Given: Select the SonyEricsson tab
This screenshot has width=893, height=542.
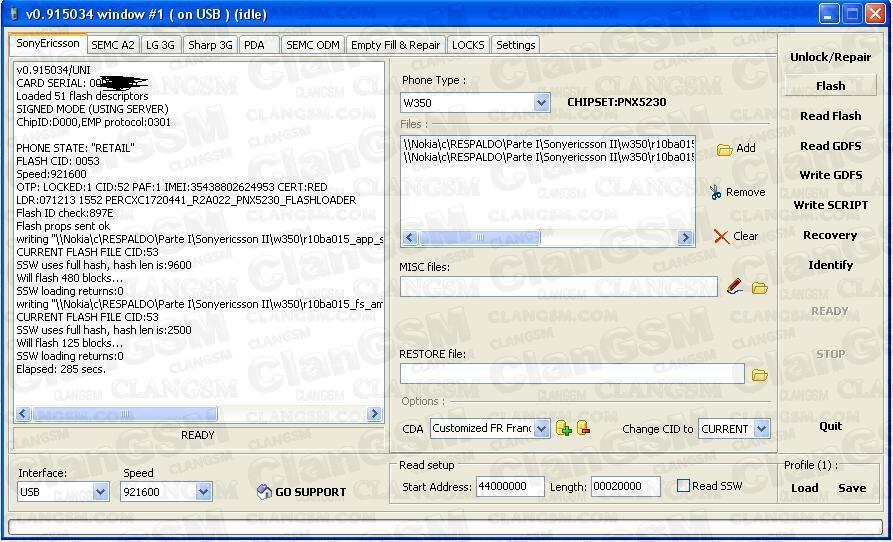Looking at the screenshot, I should click(x=48, y=43).
